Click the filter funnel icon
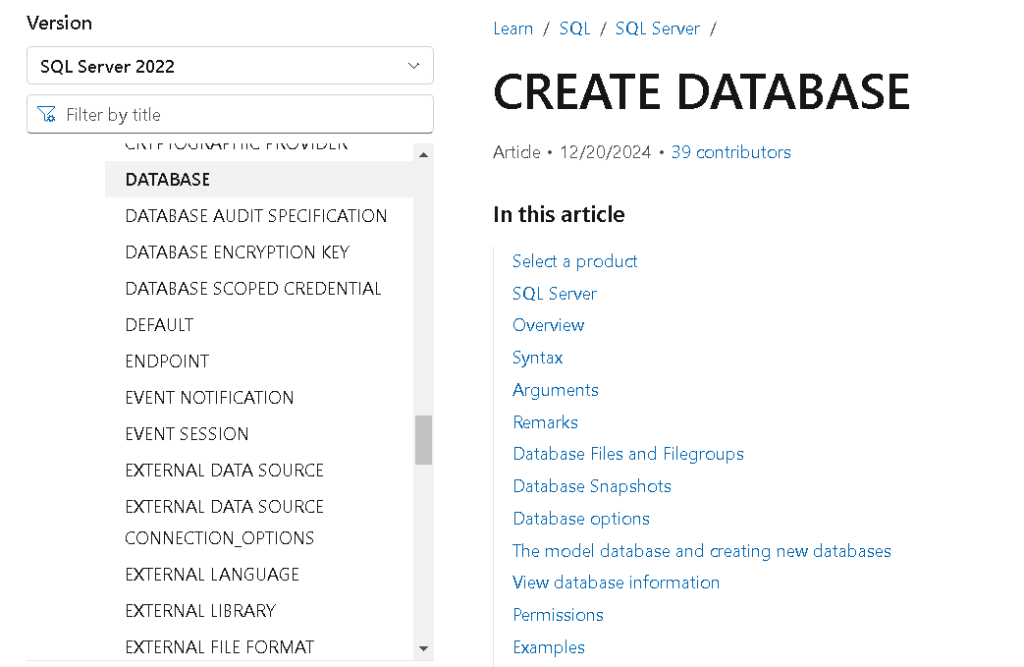 pyautogui.click(x=46, y=114)
